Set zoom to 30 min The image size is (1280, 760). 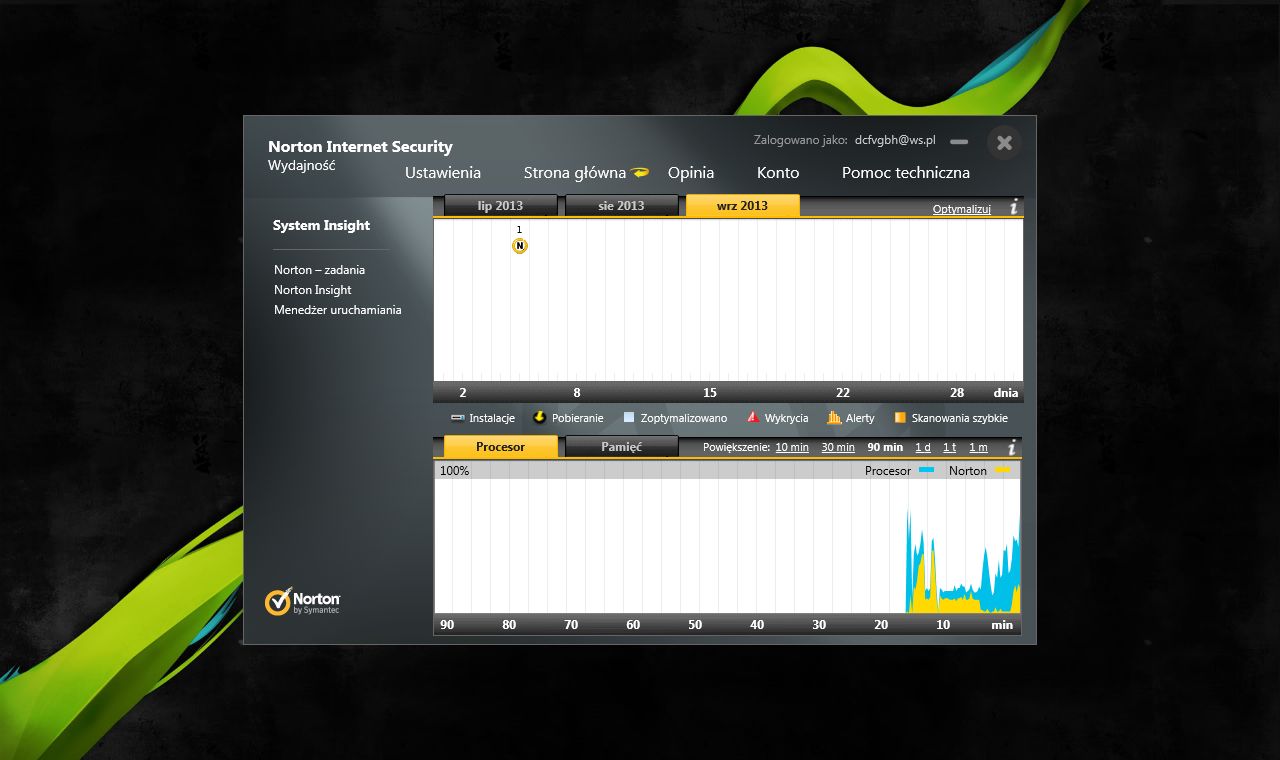pos(838,447)
